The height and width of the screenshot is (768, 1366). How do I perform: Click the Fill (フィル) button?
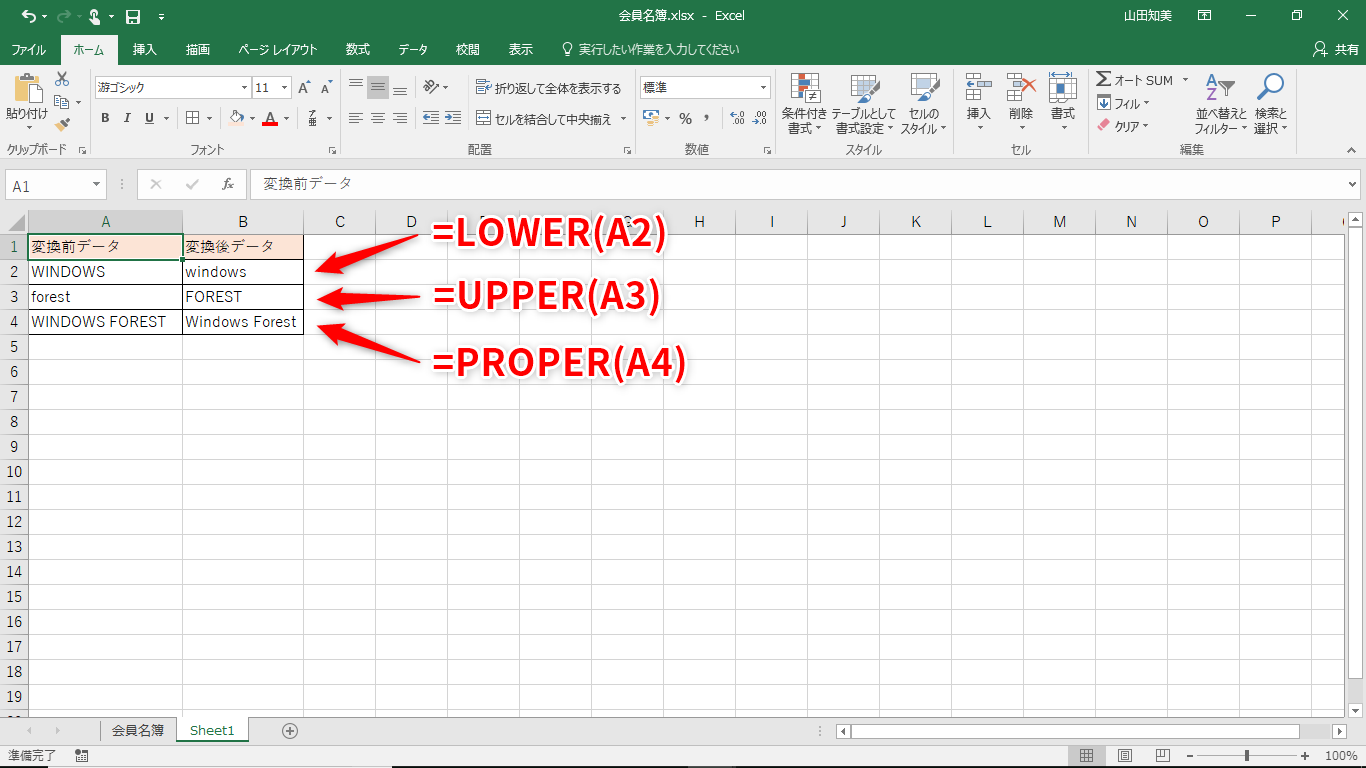pos(1124,103)
